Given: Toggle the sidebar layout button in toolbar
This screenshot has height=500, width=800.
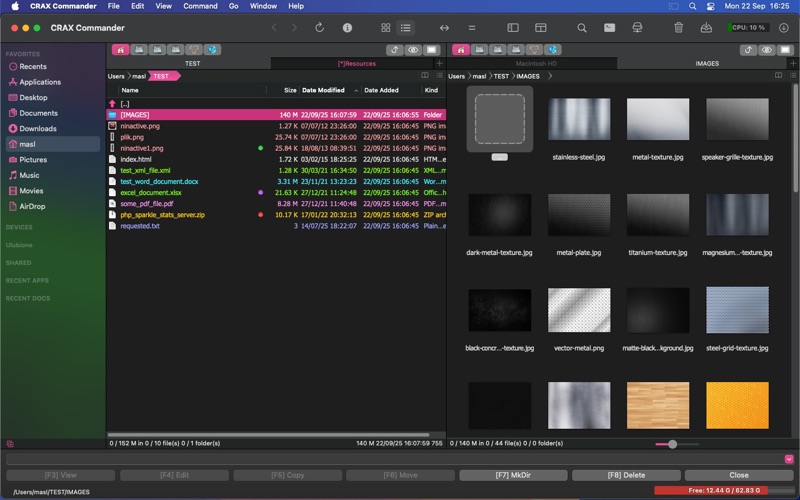Looking at the screenshot, I should (513, 28).
